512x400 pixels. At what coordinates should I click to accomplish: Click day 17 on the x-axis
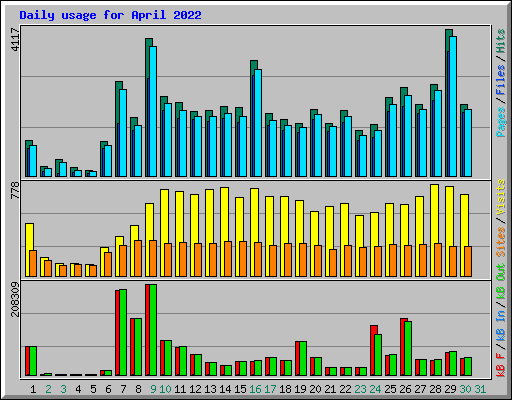(x=270, y=389)
